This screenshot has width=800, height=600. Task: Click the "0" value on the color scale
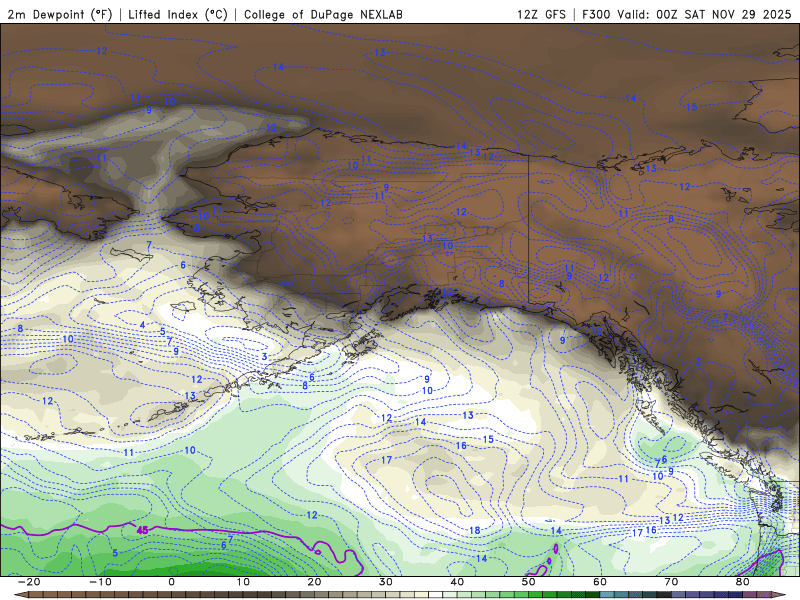(x=171, y=582)
